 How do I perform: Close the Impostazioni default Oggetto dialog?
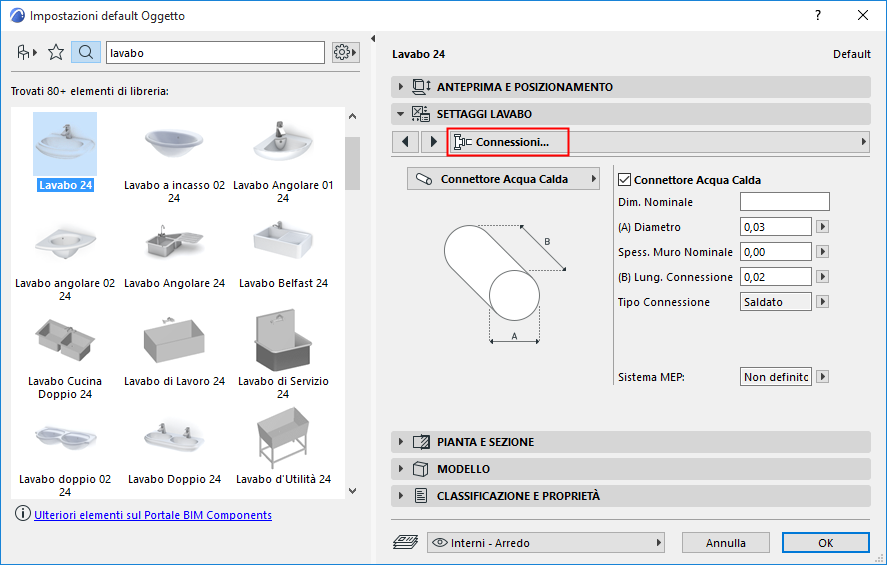tap(863, 15)
